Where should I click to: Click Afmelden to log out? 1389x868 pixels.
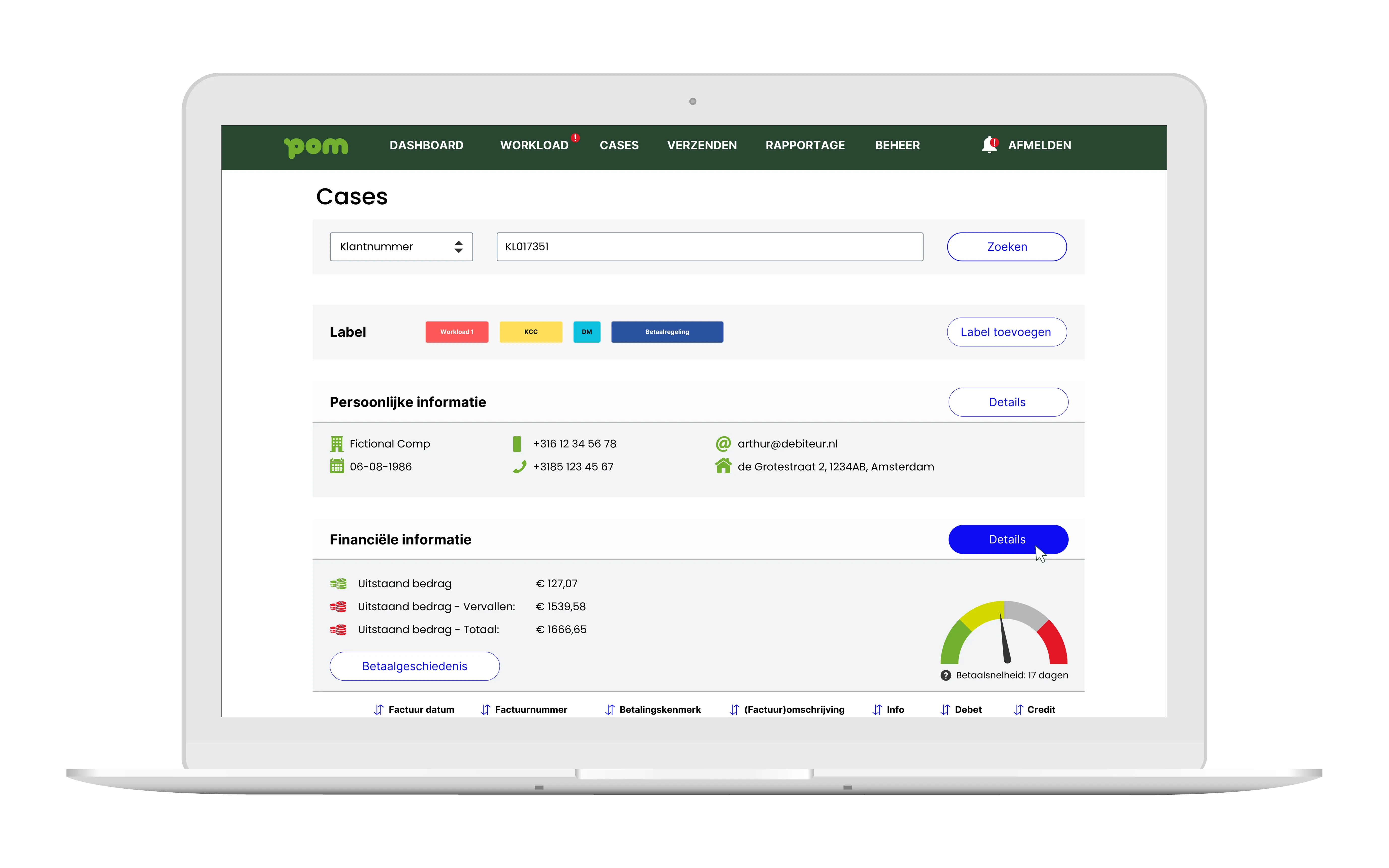click(1039, 145)
